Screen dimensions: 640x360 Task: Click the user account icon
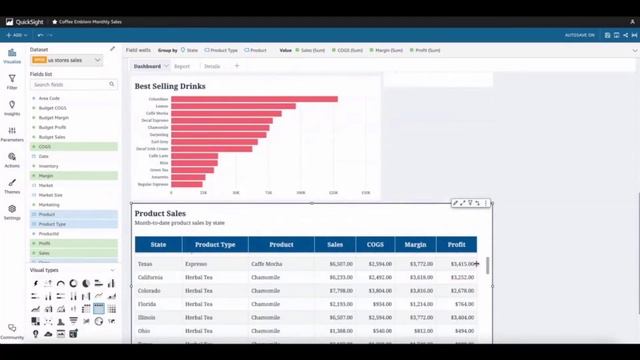[632, 22]
